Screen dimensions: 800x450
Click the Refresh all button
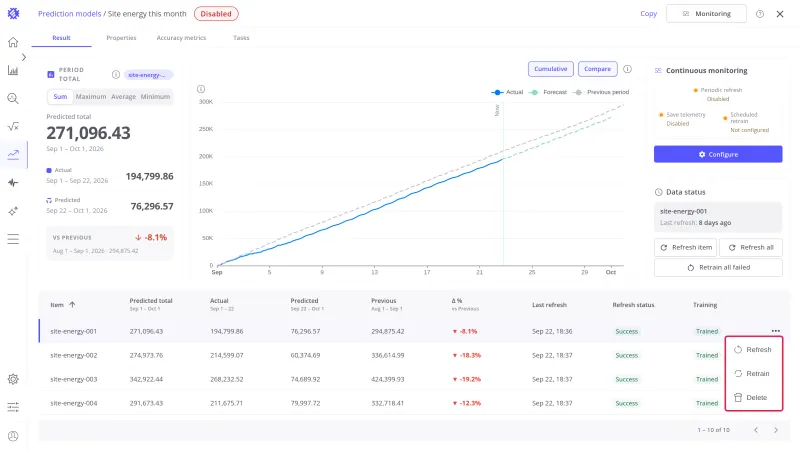coord(751,247)
